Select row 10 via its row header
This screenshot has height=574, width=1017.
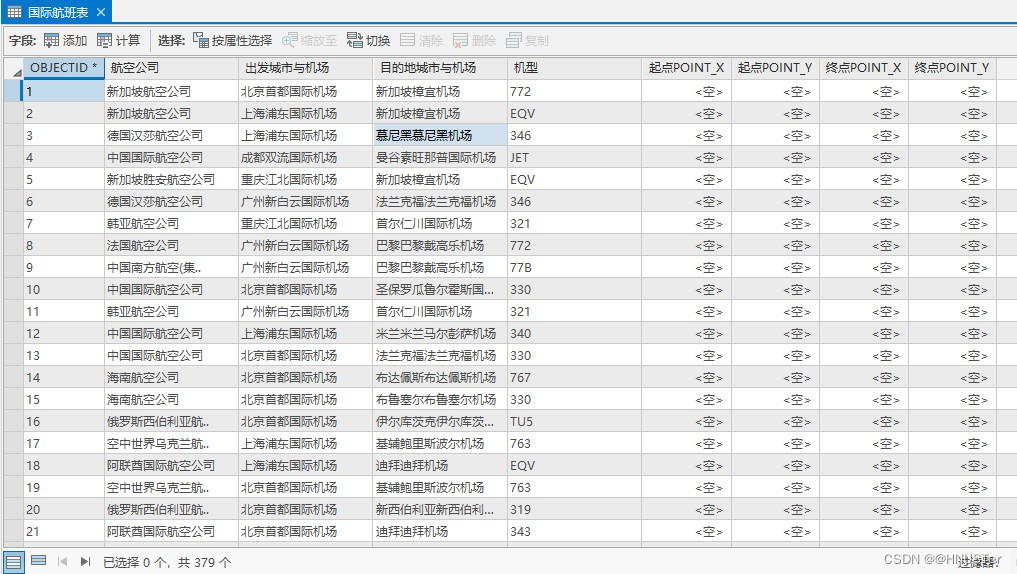pos(13,289)
